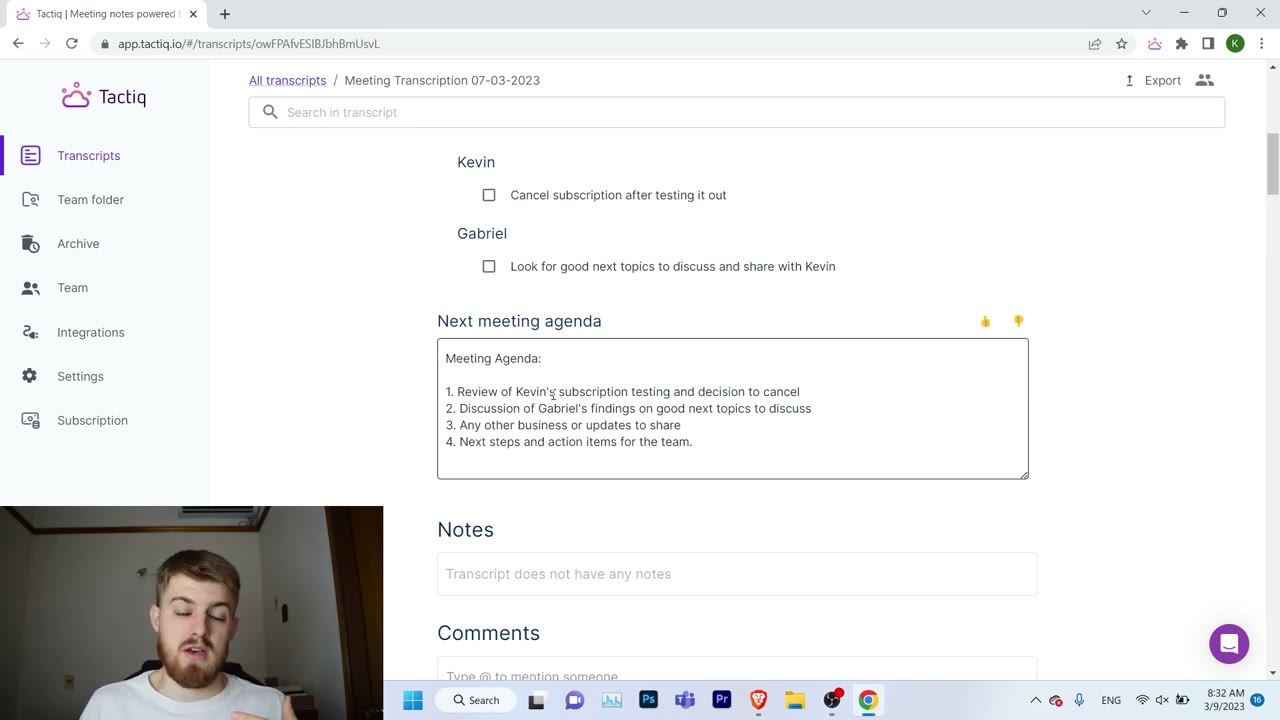This screenshot has width=1280, height=720.
Task: Open a new browser tab
Action: 224,14
